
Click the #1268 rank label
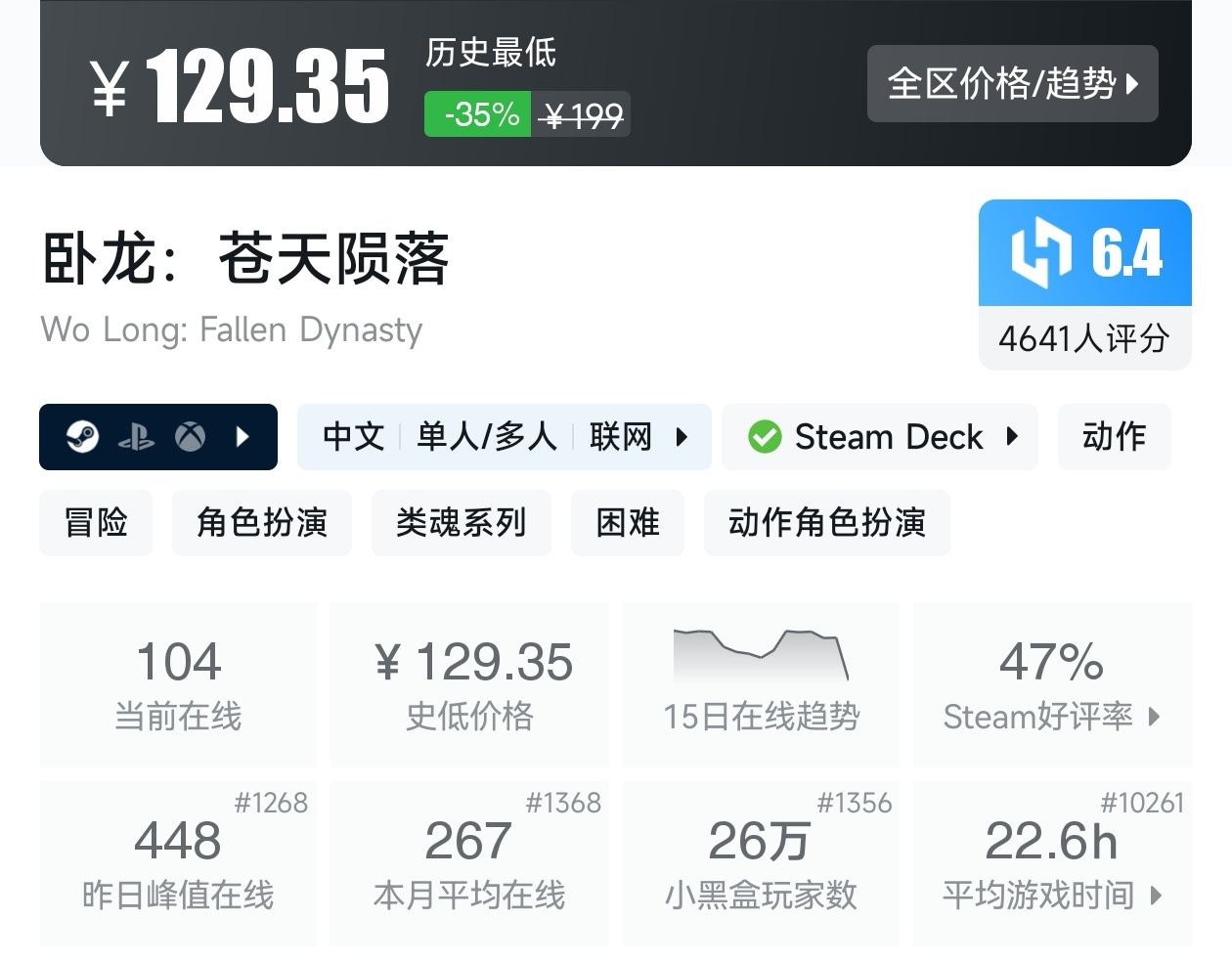click(271, 803)
